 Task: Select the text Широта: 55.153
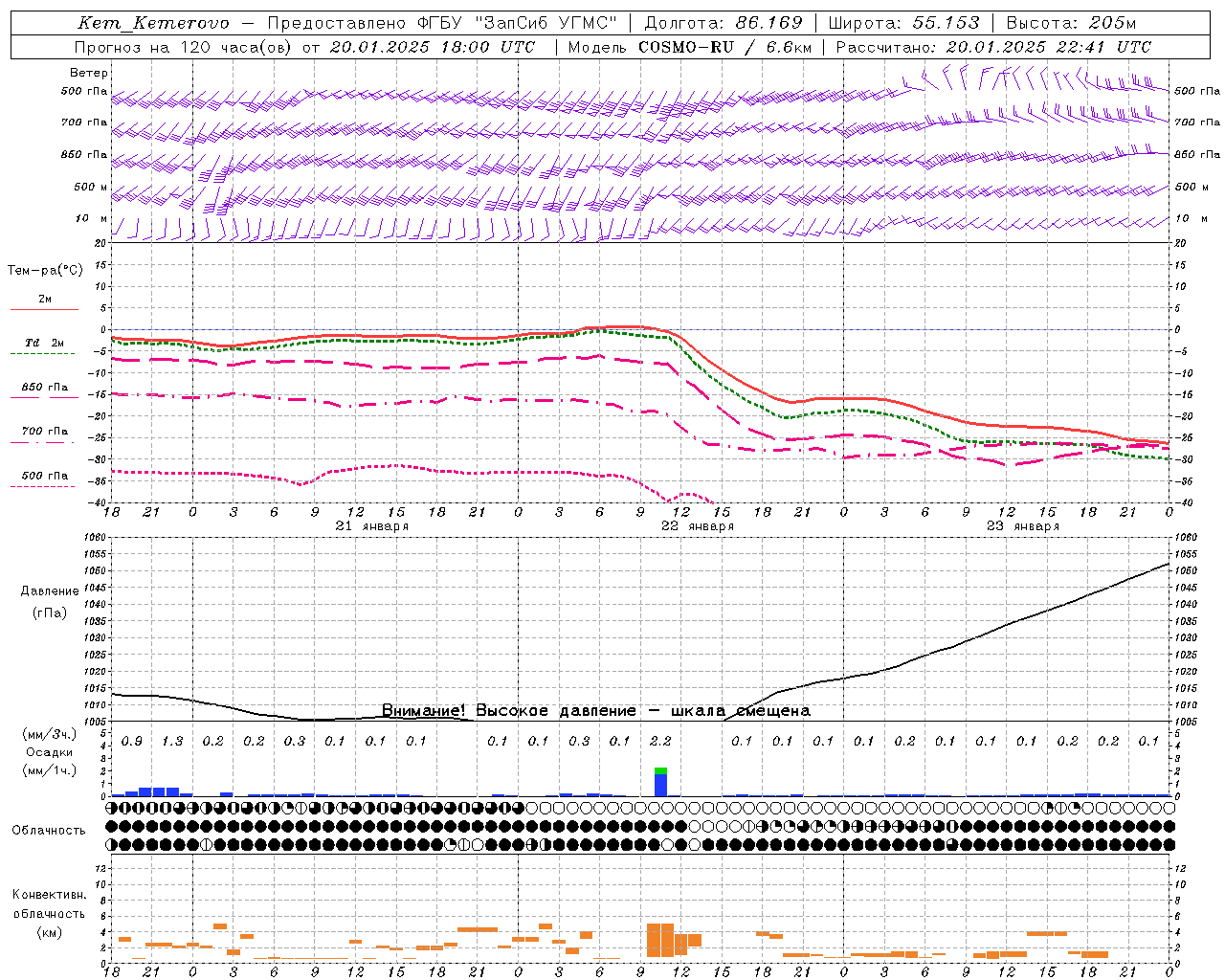903,23
